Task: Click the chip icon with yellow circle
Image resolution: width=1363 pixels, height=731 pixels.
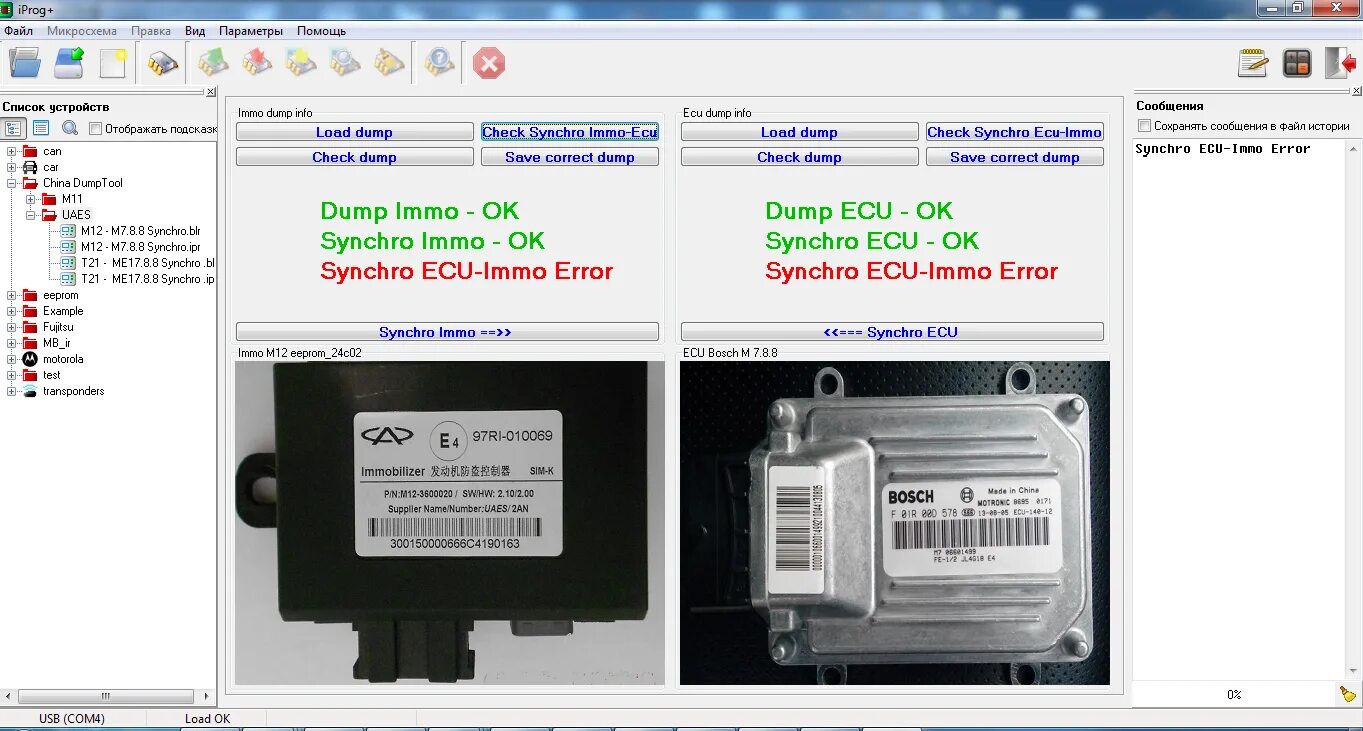Action: 301,63
